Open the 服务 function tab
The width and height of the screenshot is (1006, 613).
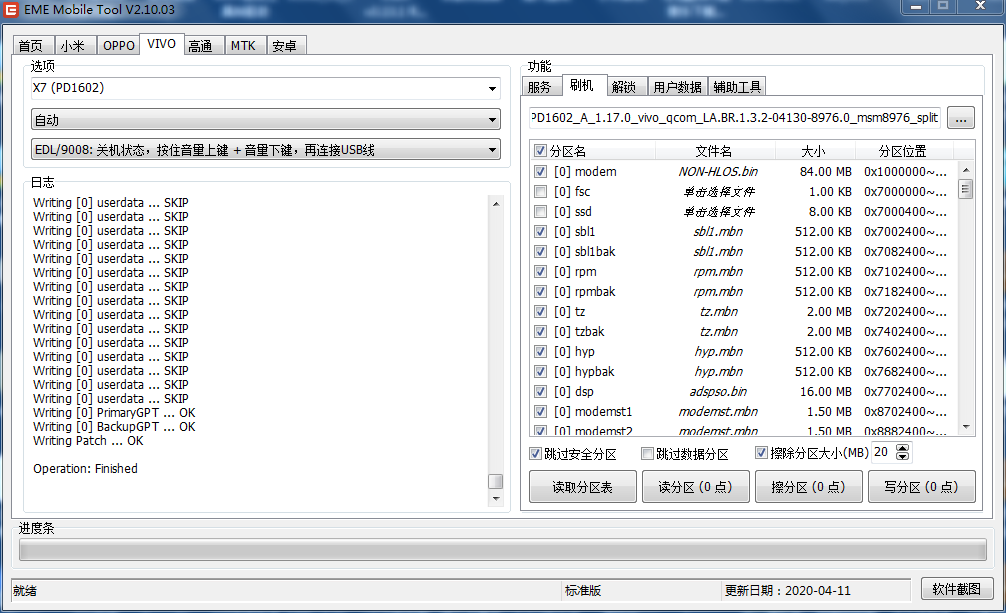click(x=540, y=87)
